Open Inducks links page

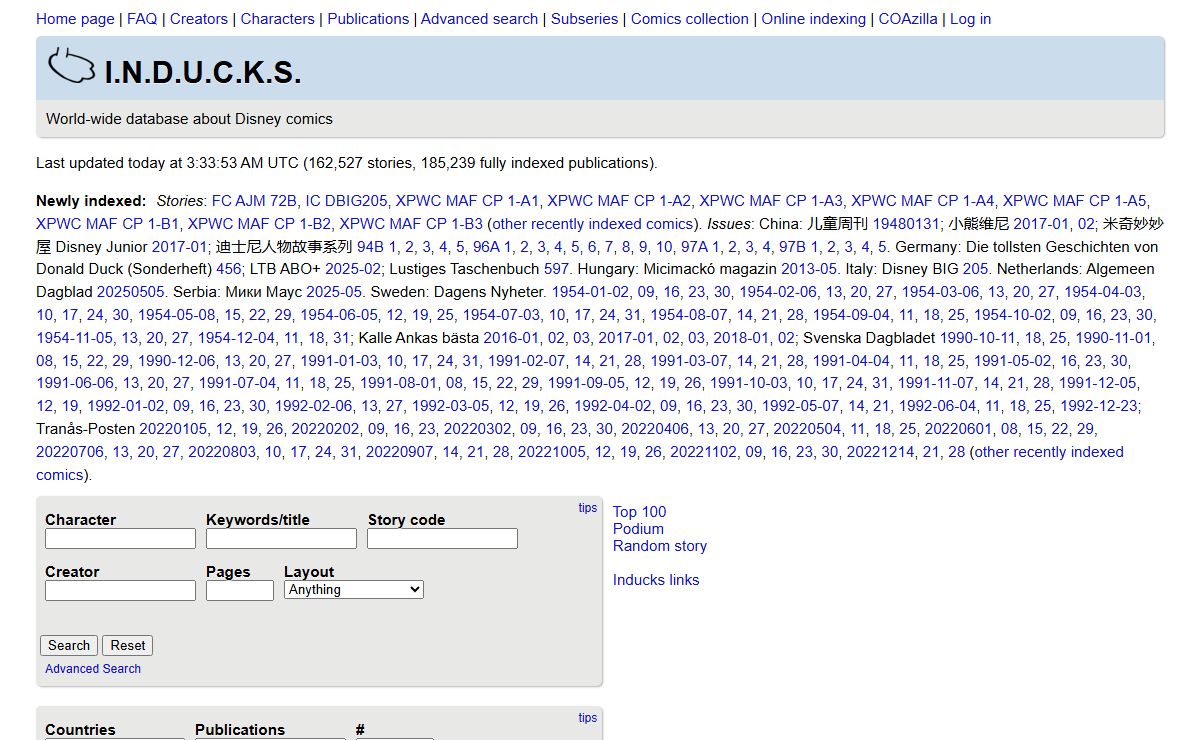point(656,580)
